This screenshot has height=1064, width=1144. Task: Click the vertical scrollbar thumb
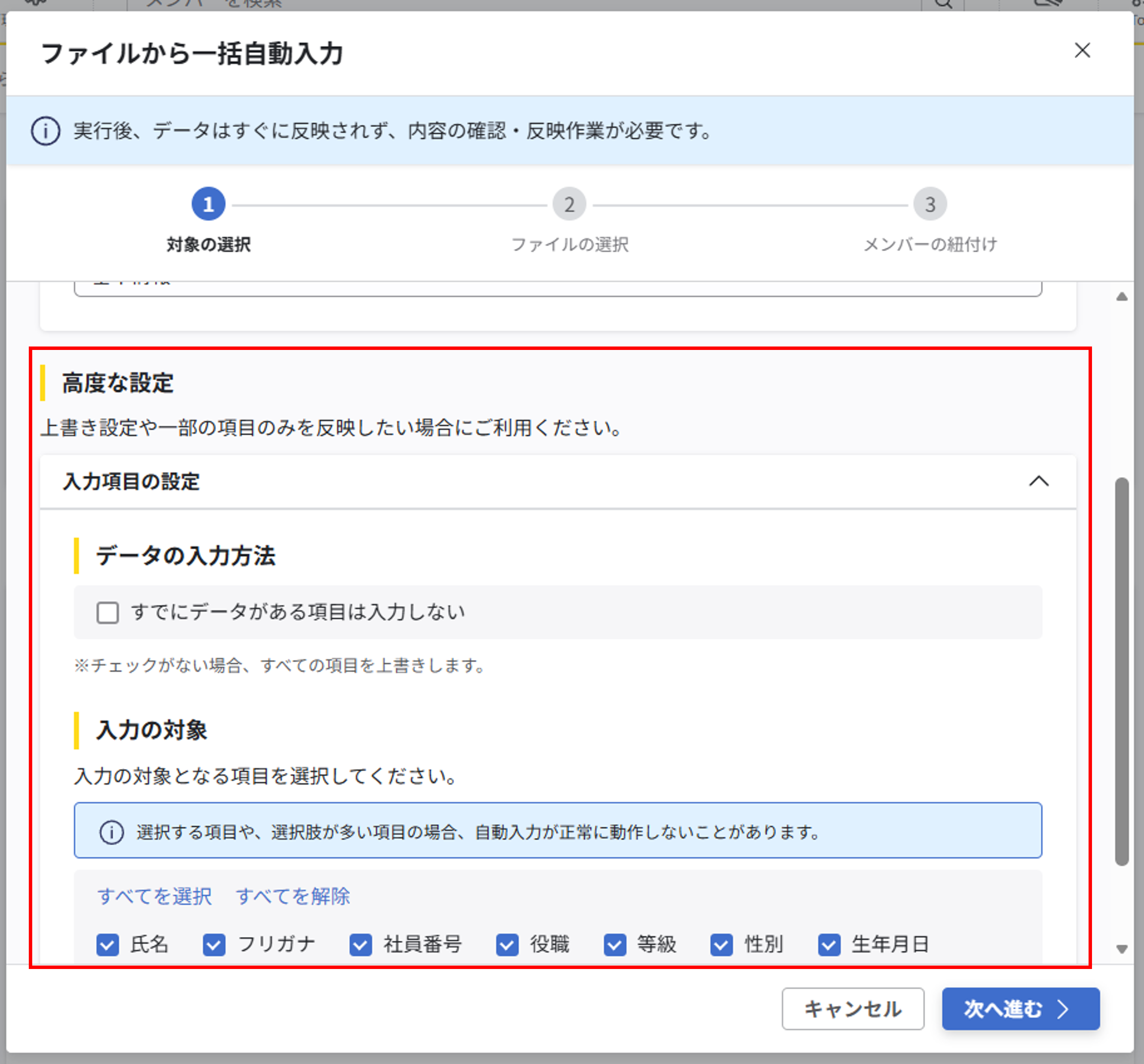point(1122,672)
